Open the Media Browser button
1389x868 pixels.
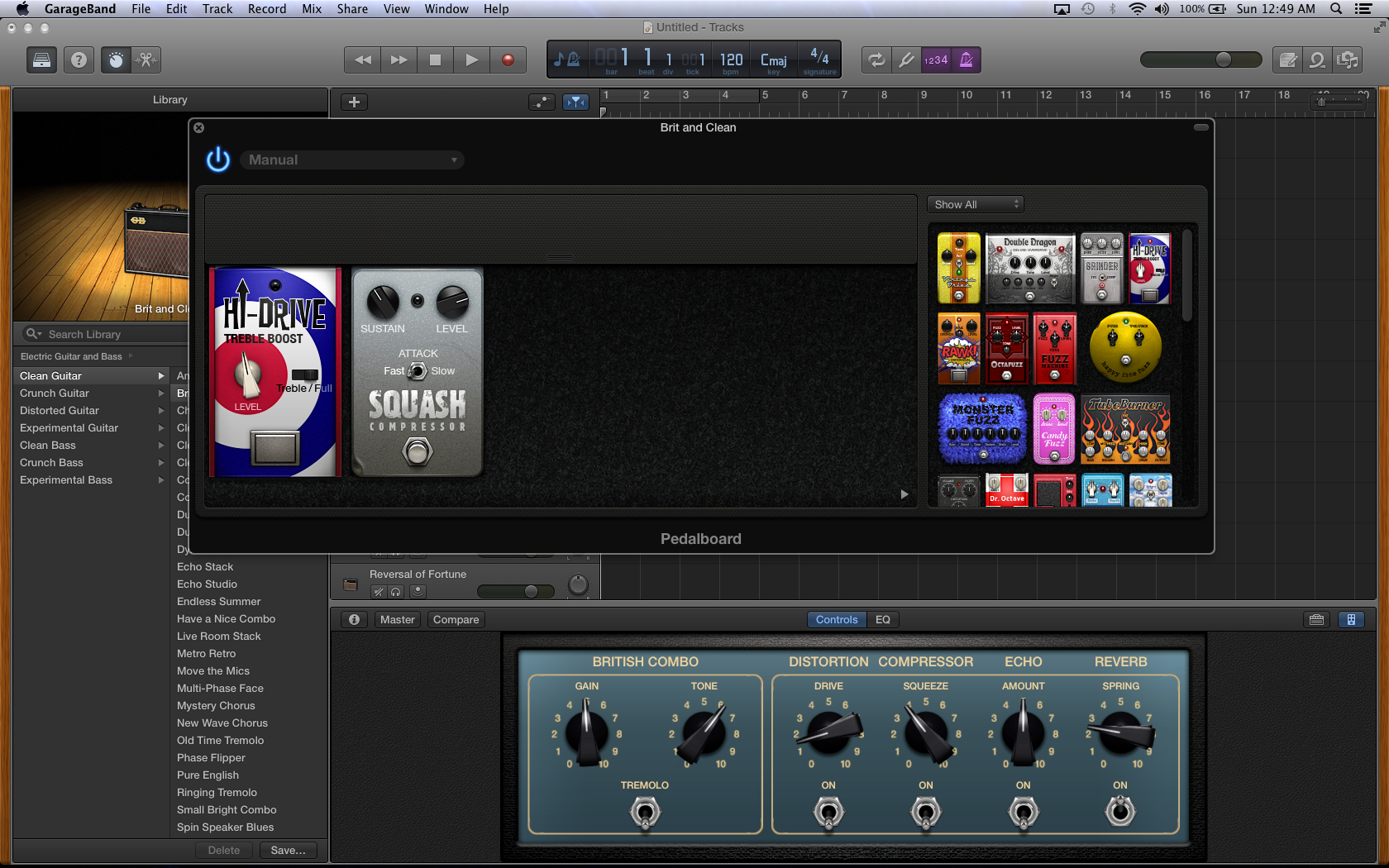(1348, 60)
